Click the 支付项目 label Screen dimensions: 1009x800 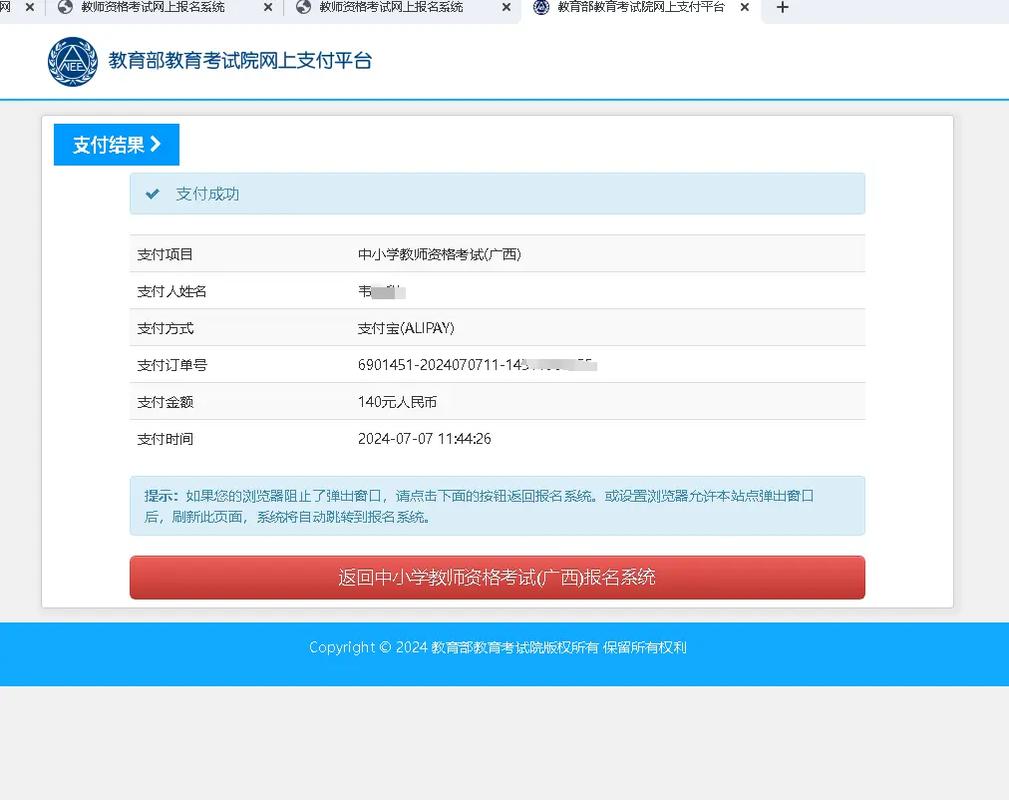(165, 254)
